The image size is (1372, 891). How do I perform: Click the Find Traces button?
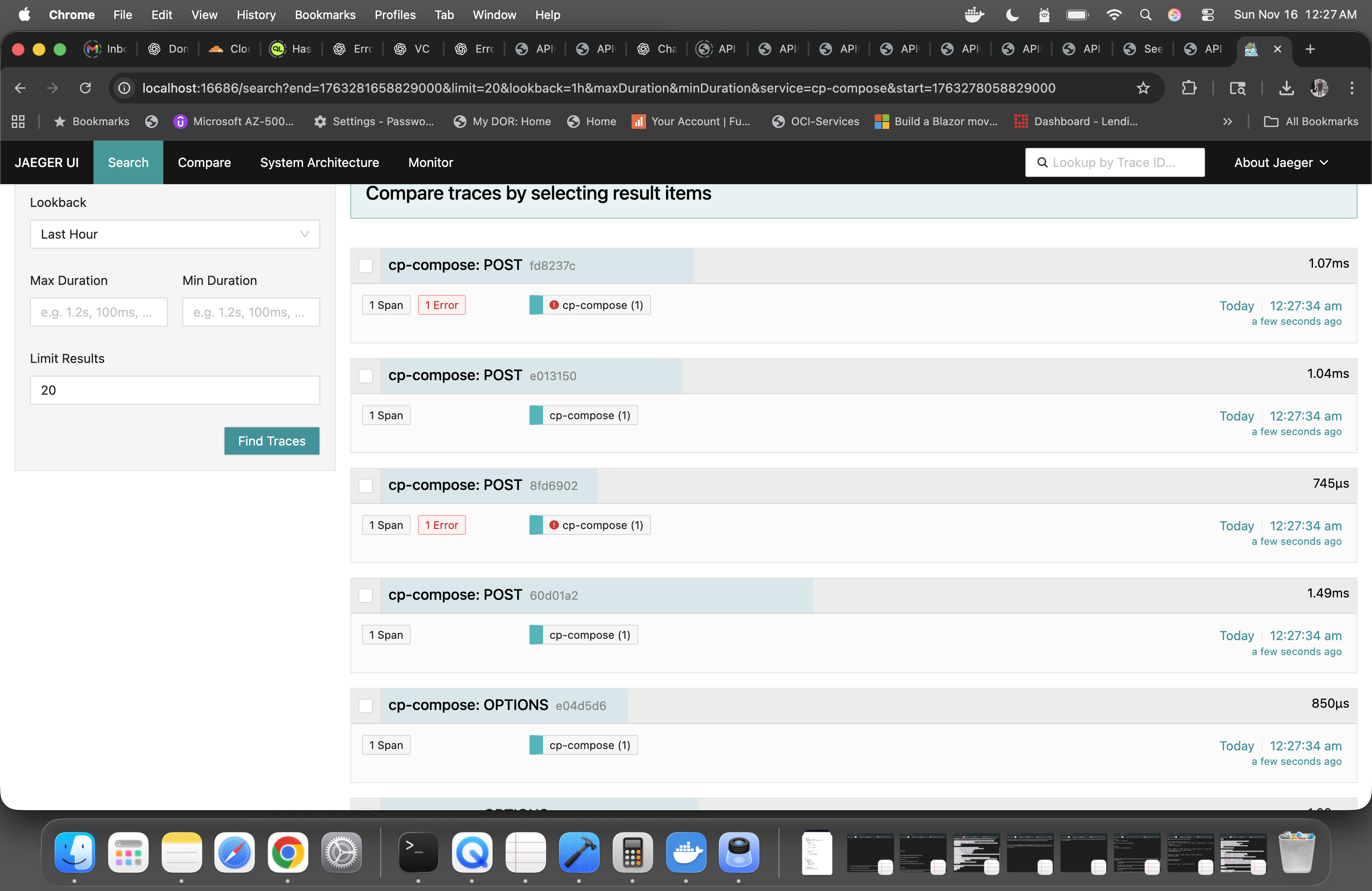click(x=271, y=441)
